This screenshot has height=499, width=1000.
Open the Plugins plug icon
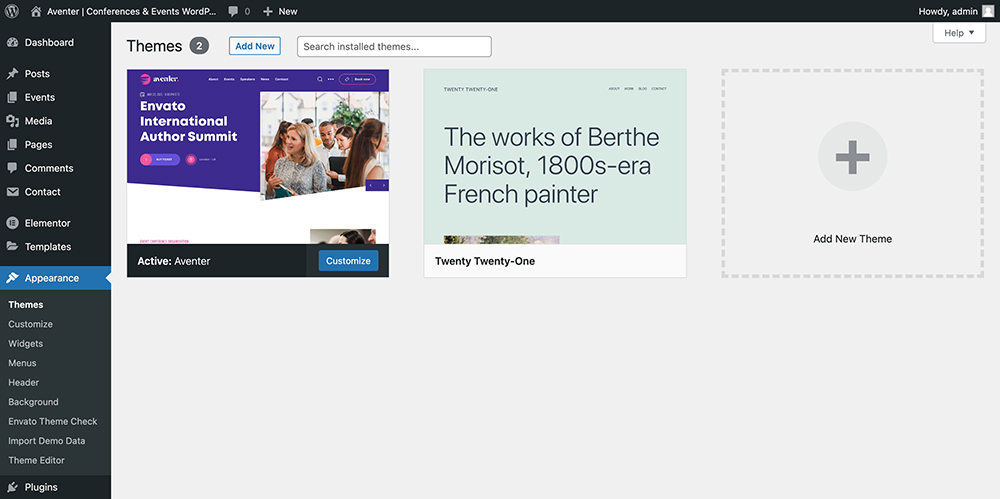click(12, 487)
